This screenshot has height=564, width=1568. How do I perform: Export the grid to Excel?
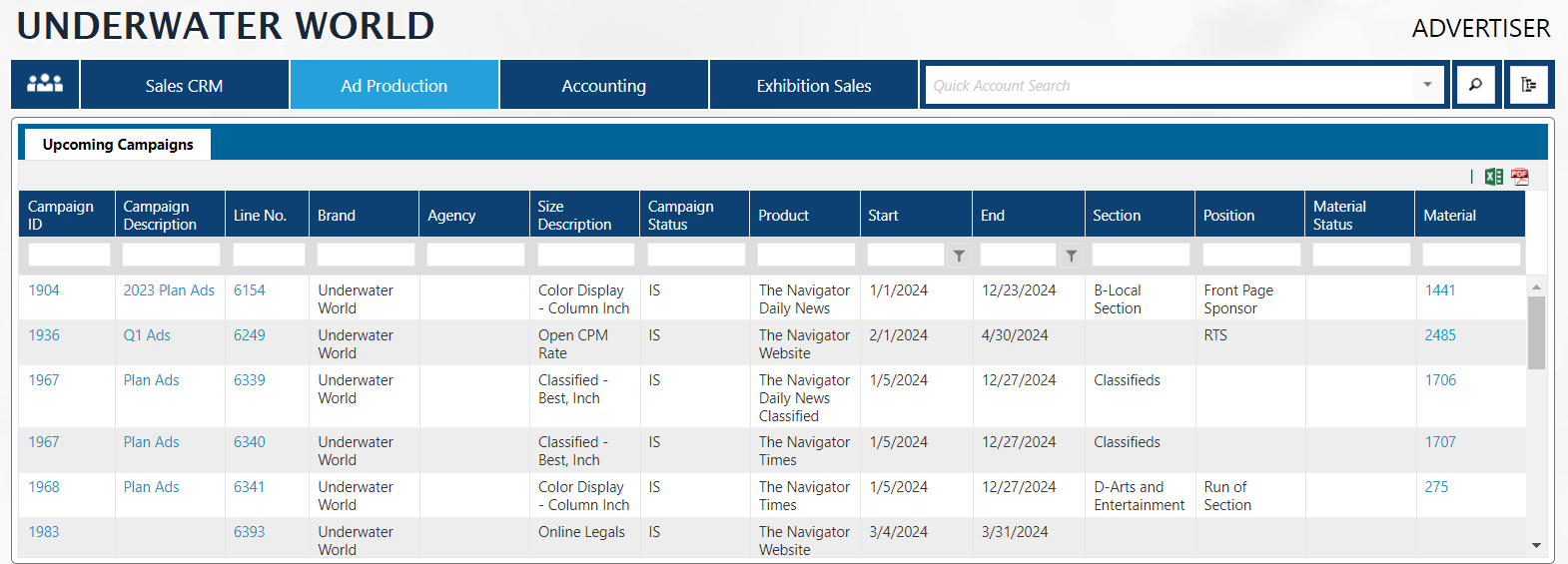coord(1493,177)
